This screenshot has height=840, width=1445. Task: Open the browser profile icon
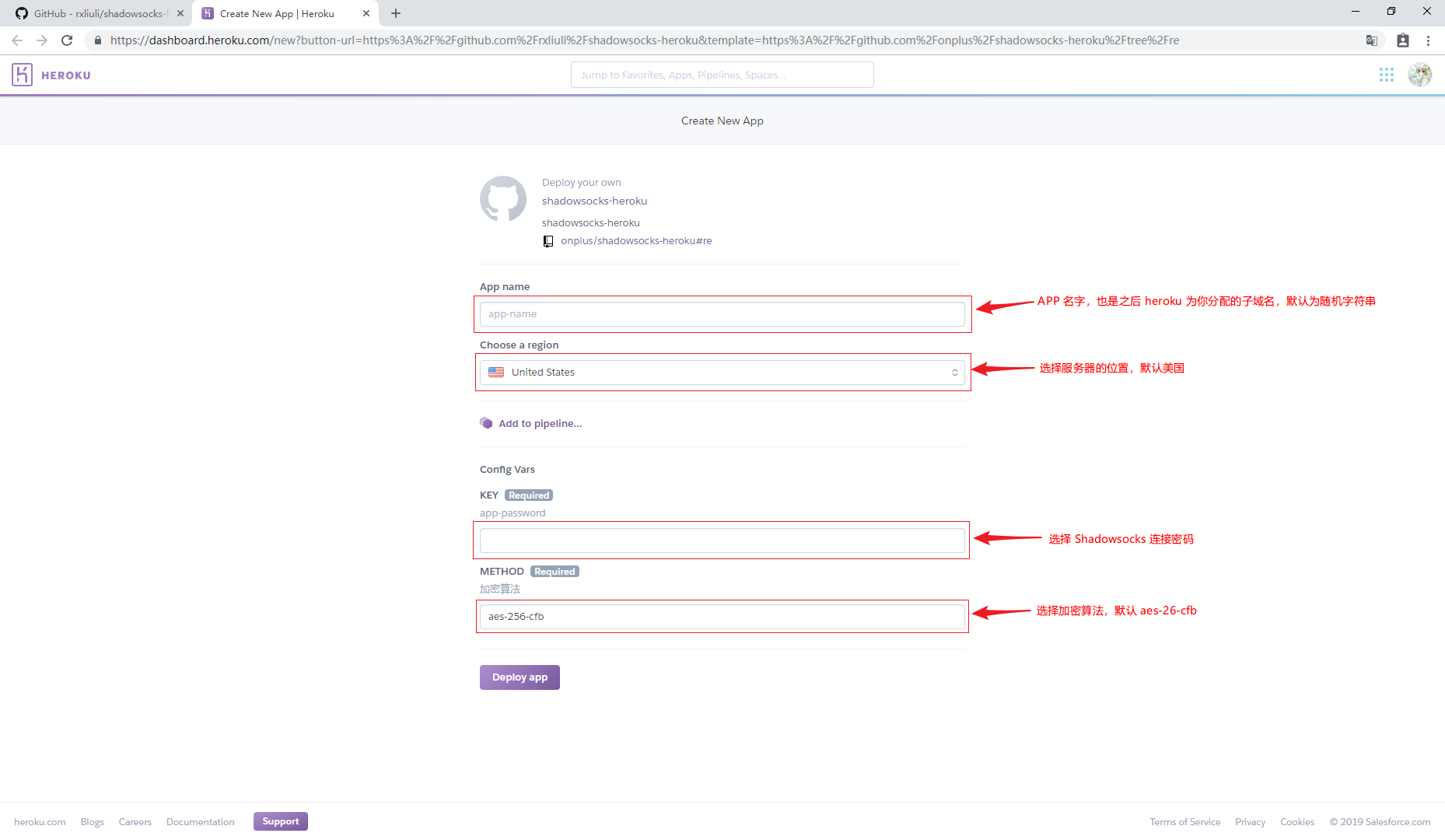coord(1403,40)
